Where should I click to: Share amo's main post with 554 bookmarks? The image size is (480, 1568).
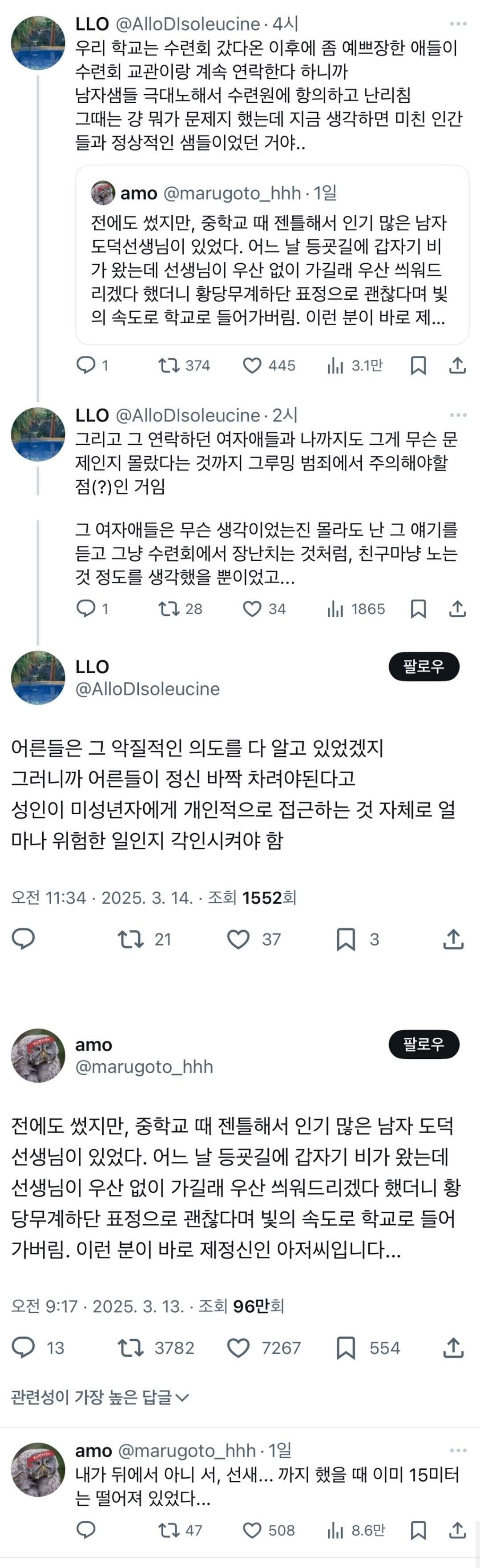pyautogui.click(x=453, y=1347)
